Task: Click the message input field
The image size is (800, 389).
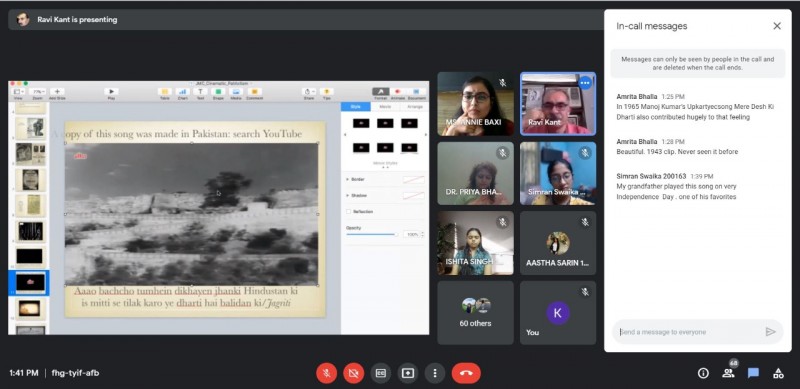Action: coord(689,332)
